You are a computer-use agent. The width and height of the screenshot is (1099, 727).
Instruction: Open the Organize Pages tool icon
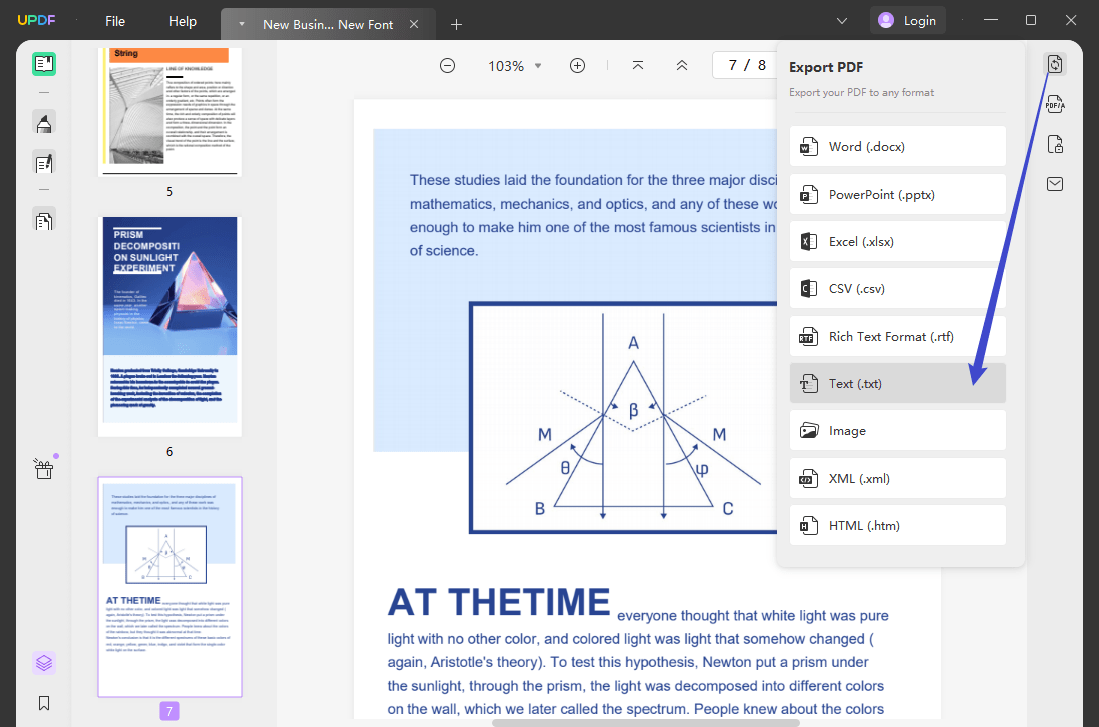pos(43,219)
